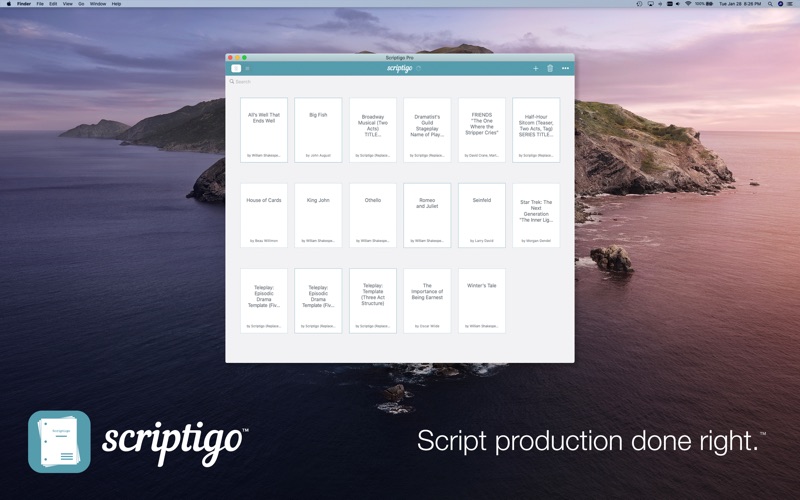Click the sync spinner next to scriptigo logo
Image resolution: width=800 pixels, height=500 pixels.
[x=418, y=68]
